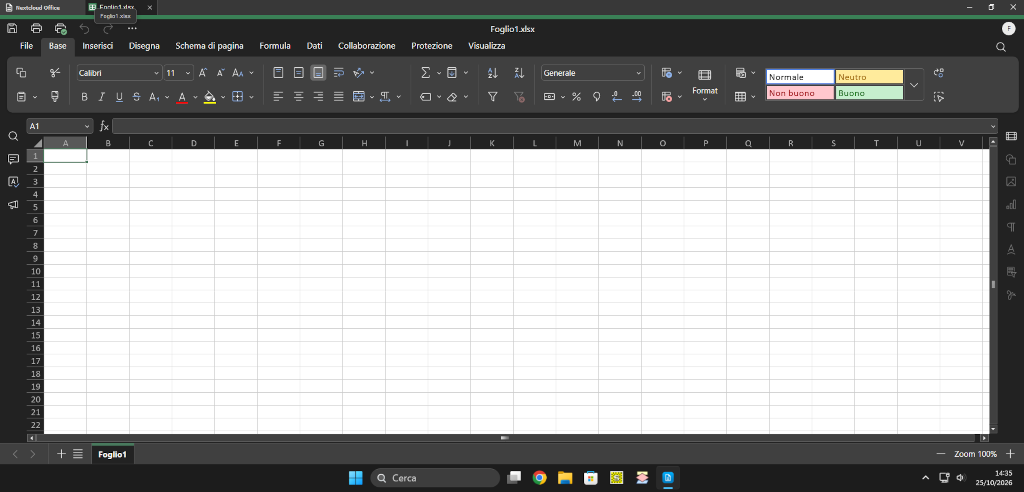Center text horizontally
Screen dimensions: 1024x492
tap(298, 97)
